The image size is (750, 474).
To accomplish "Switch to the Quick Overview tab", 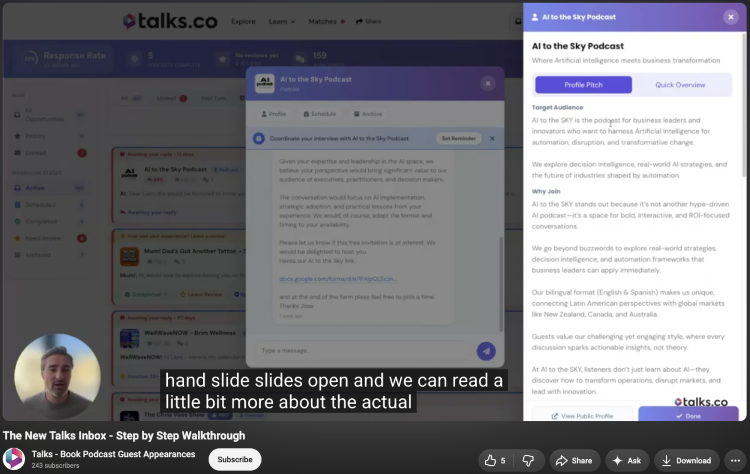I will (680, 85).
